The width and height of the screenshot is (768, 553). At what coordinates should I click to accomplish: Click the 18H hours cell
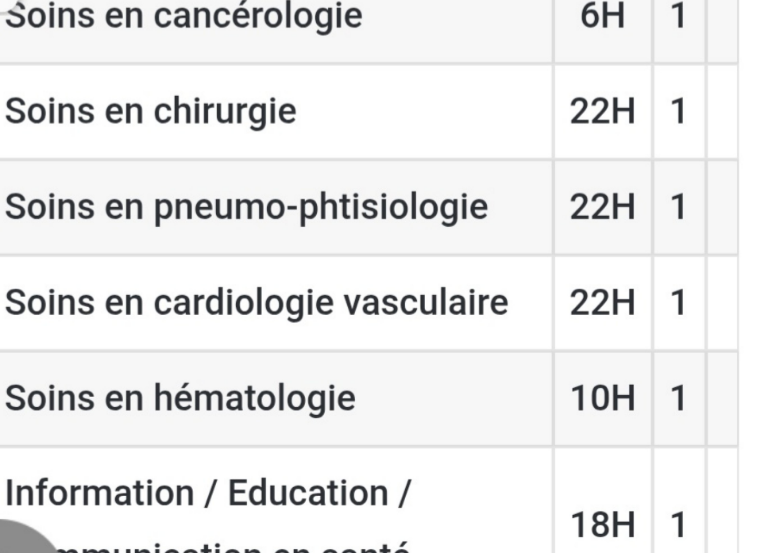[602, 525]
